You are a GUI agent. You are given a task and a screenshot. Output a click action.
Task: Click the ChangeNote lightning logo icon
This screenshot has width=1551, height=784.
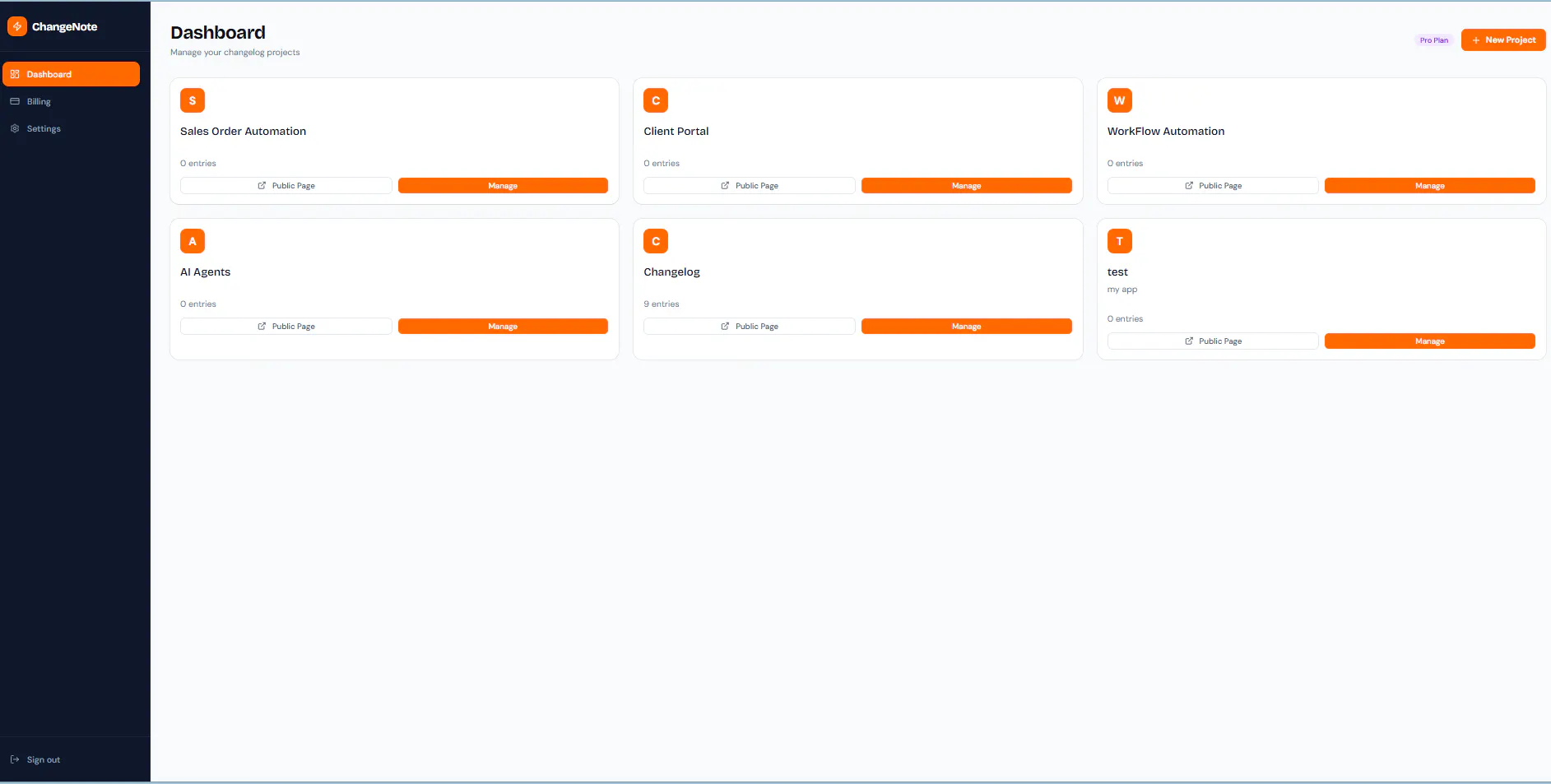(x=17, y=26)
